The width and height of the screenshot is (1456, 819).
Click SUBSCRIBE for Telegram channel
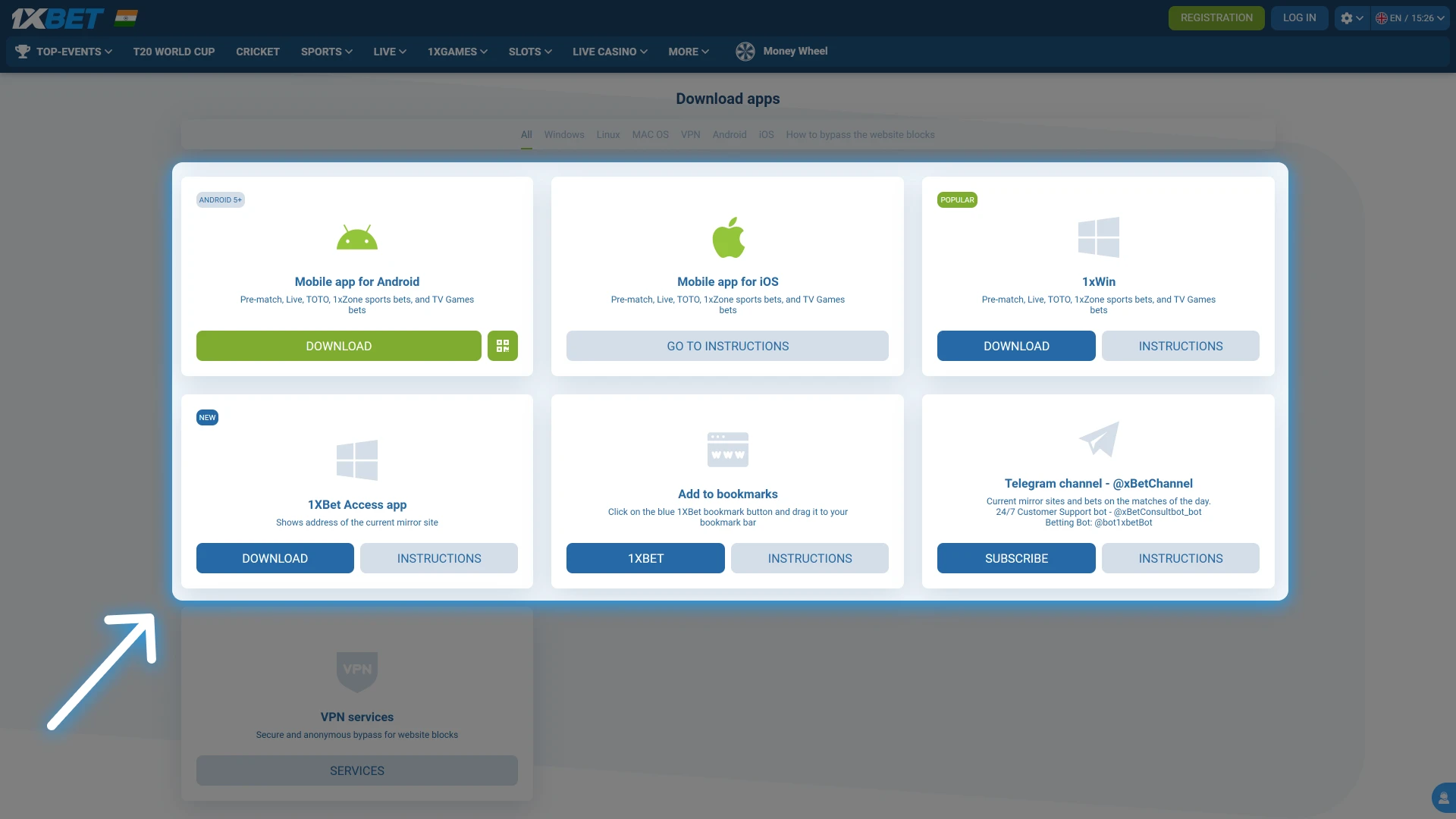pyautogui.click(x=1015, y=558)
